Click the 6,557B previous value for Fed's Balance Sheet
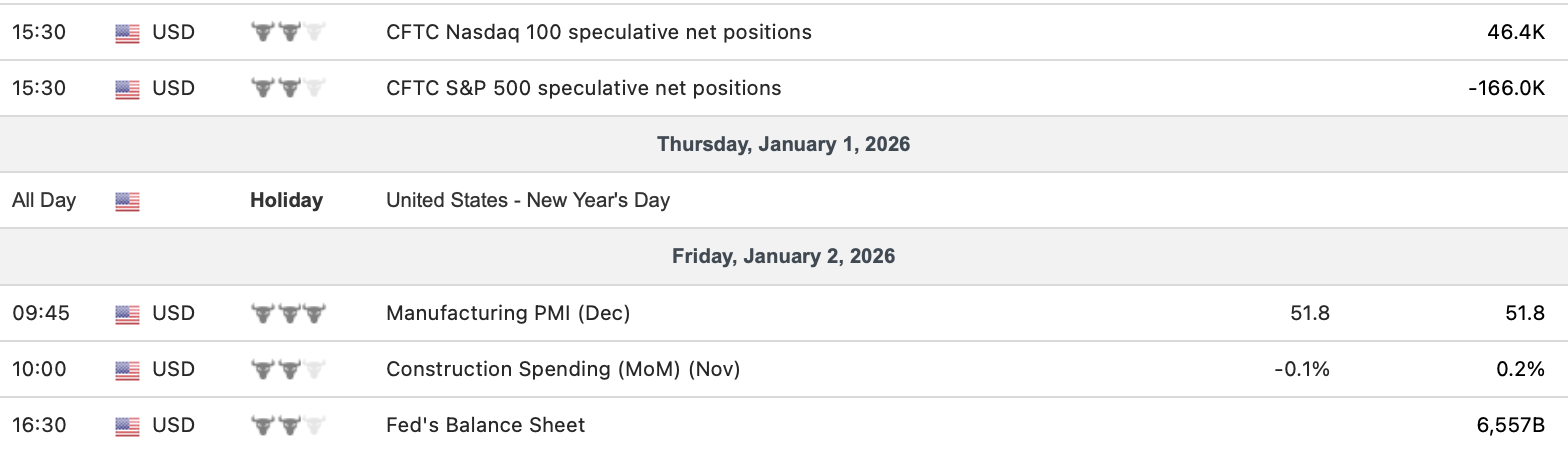The height and width of the screenshot is (458, 1568). [1510, 425]
